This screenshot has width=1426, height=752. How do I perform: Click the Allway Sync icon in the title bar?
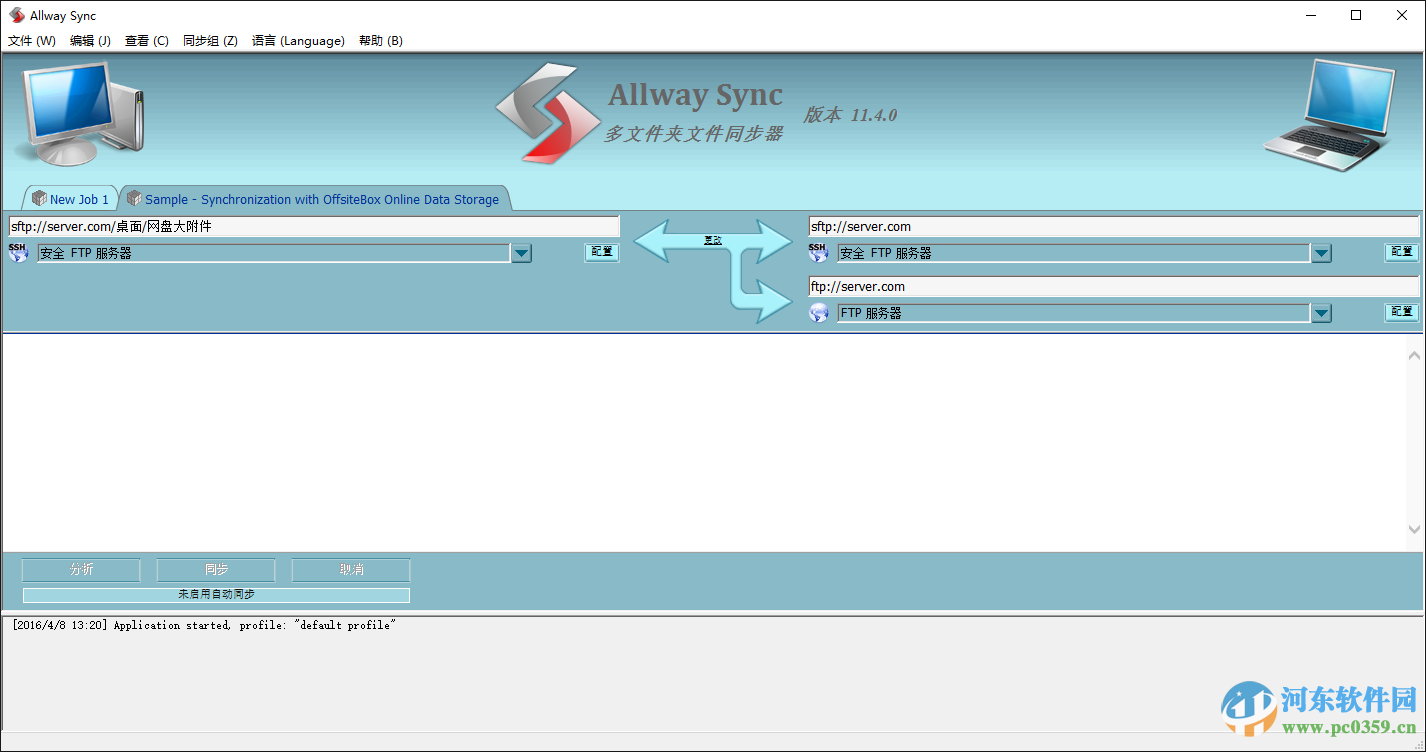click(16, 14)
